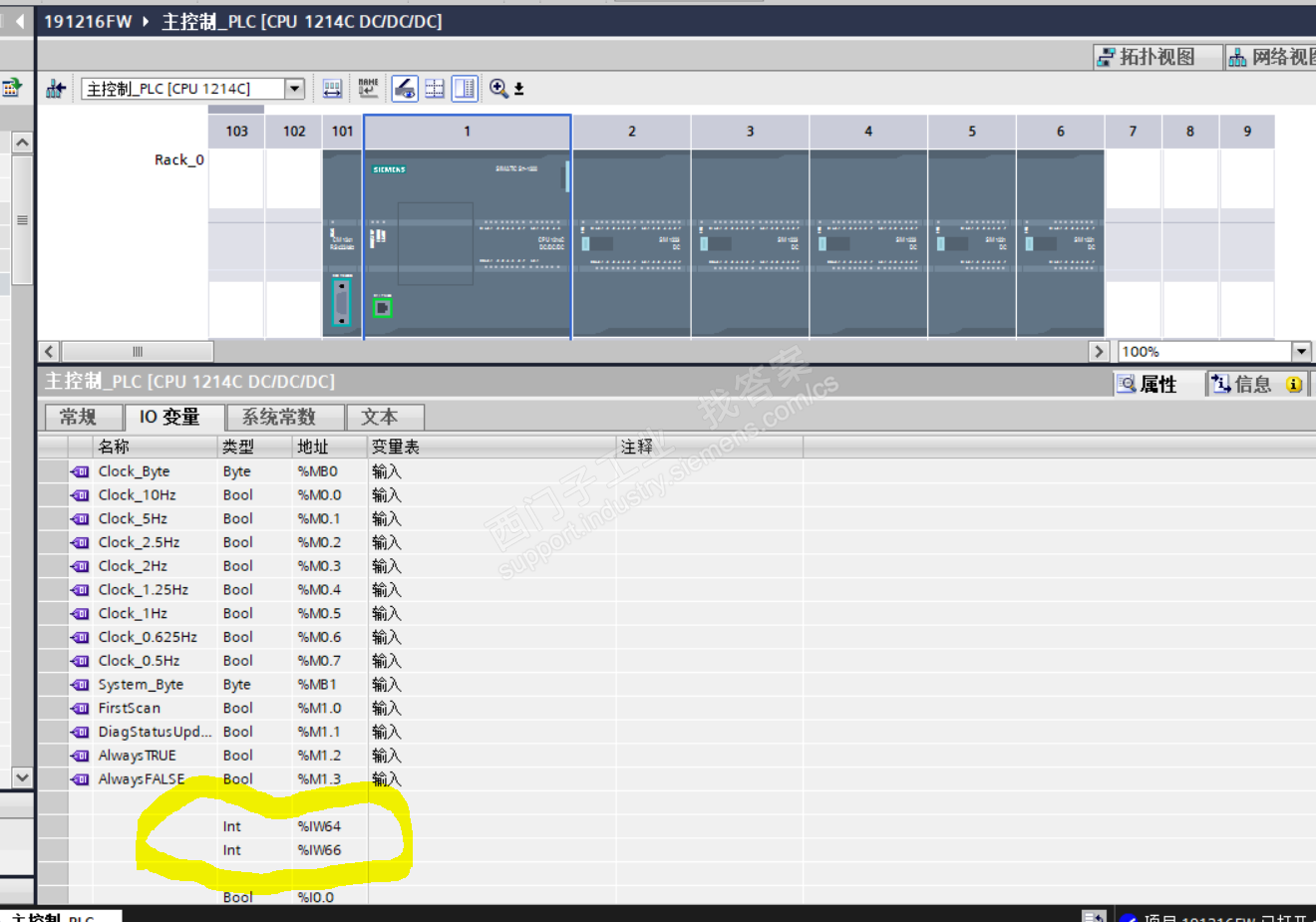Click the rack width arrows toolbar icon

coord(332,89)
